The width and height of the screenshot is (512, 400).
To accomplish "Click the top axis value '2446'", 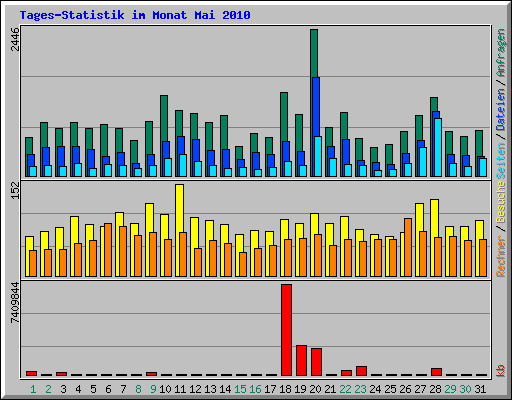I will tap(15, 39).
